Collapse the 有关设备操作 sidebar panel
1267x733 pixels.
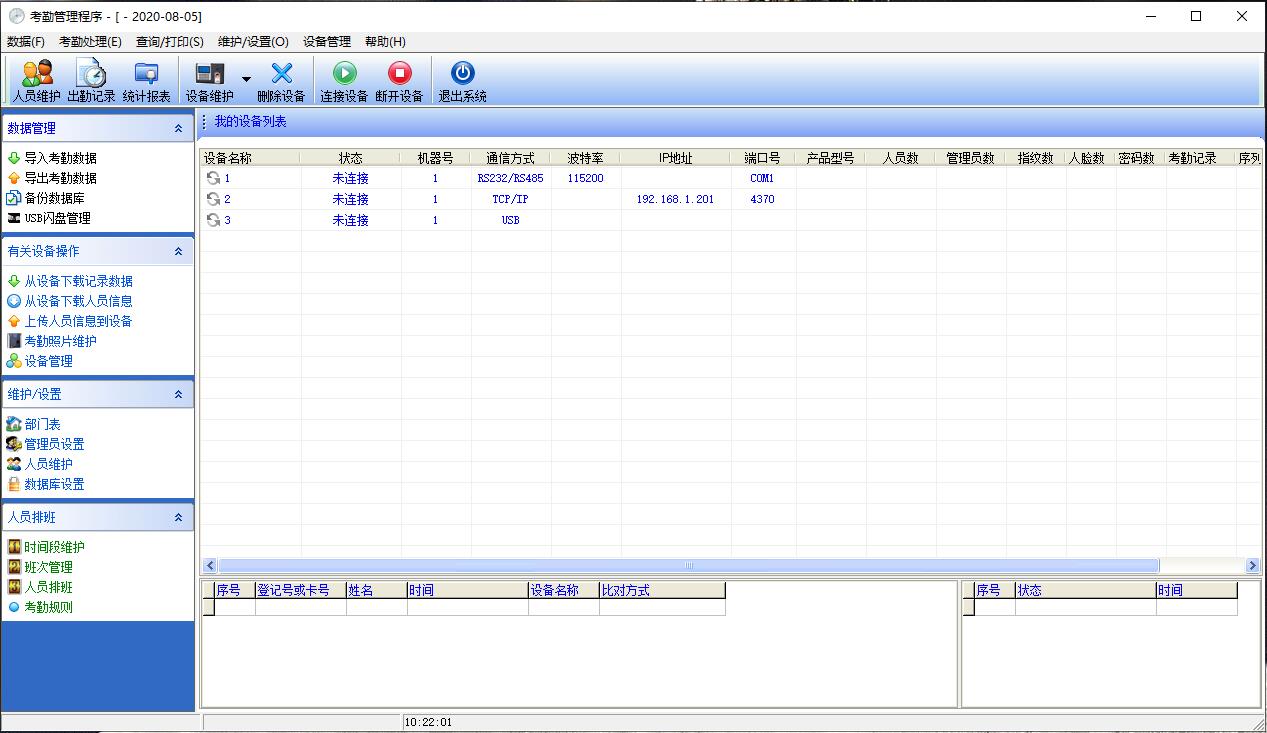178,252
